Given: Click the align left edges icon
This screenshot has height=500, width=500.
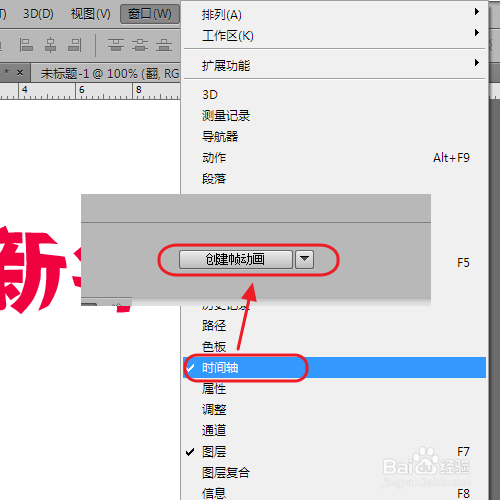Looking at the screenshot, I should coord(26,45).
